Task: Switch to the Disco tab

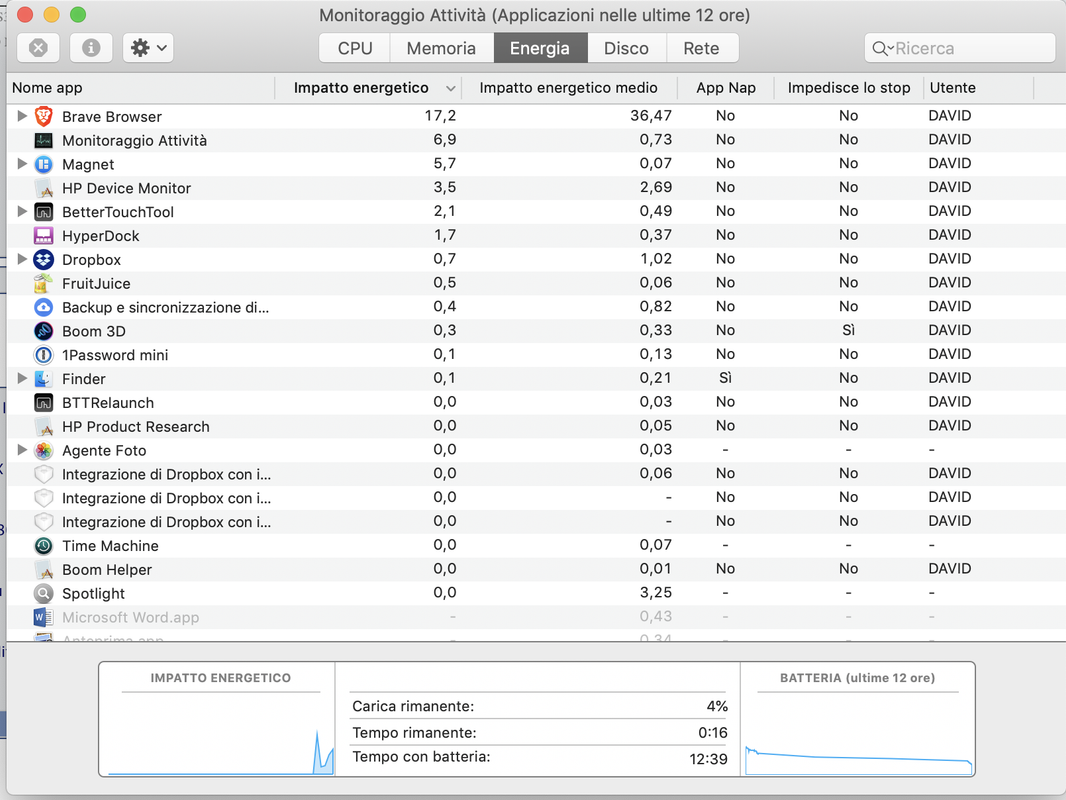Action: pyautogui.click(x=626, y=48)
